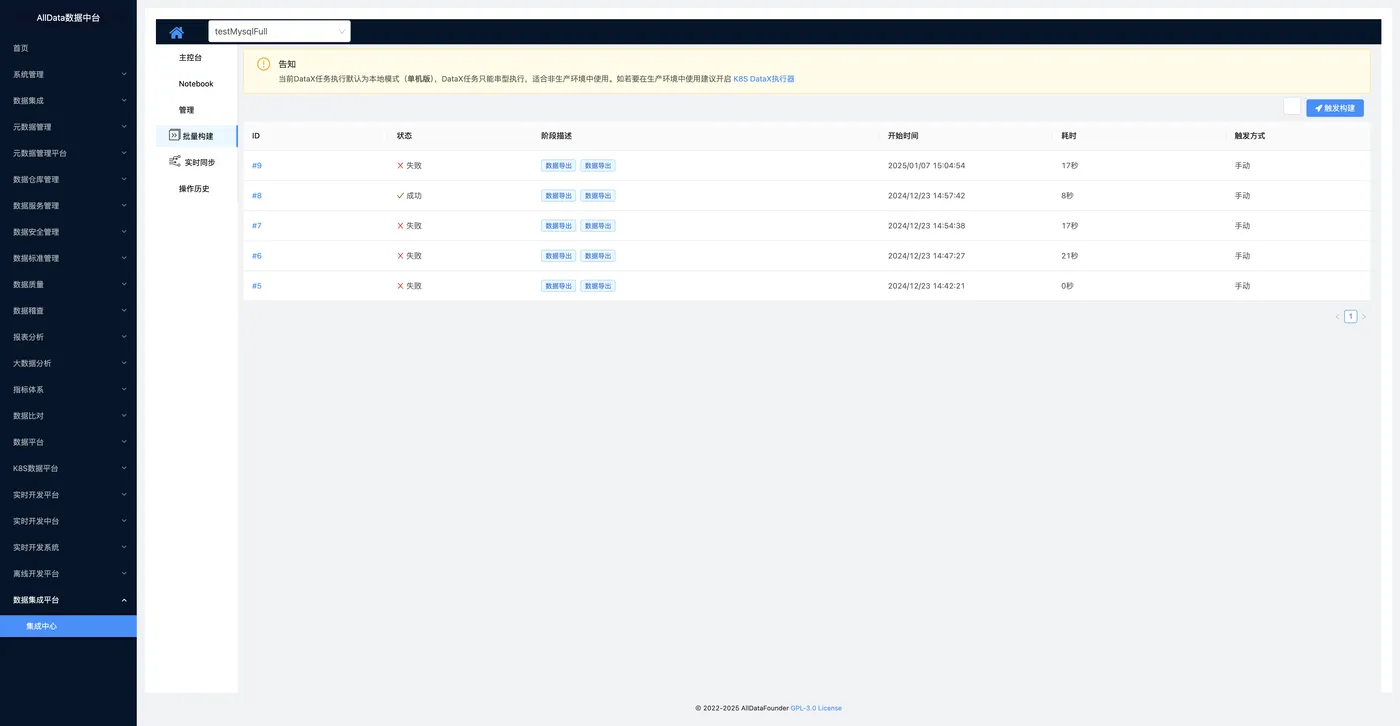
Task: Open build record #7
Action: [257, 226]
